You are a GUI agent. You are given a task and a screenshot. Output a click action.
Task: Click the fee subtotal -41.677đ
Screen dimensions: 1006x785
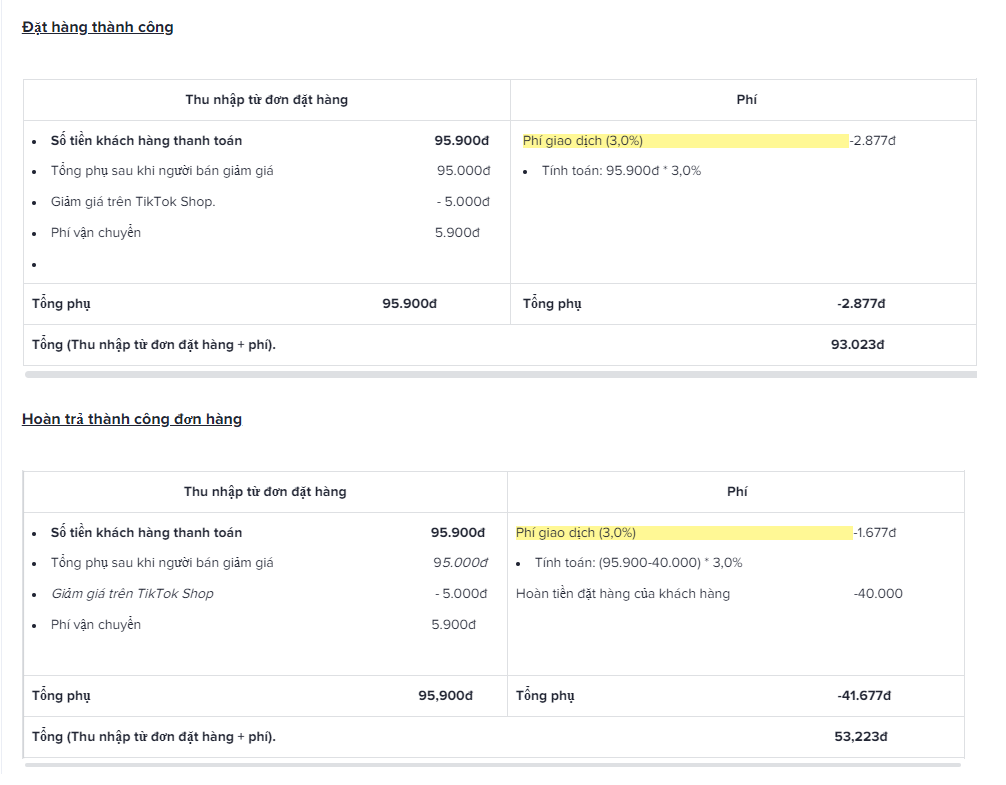[x=863, y=695]
